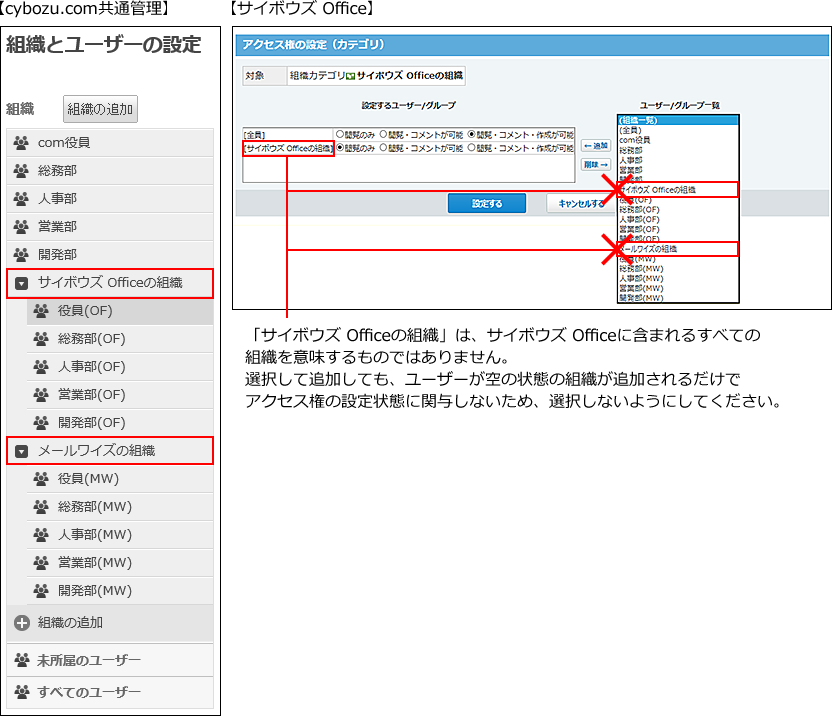The image size is (832, 716).
Task: Click the 削除→ button
Action: (x=596, y=165)
